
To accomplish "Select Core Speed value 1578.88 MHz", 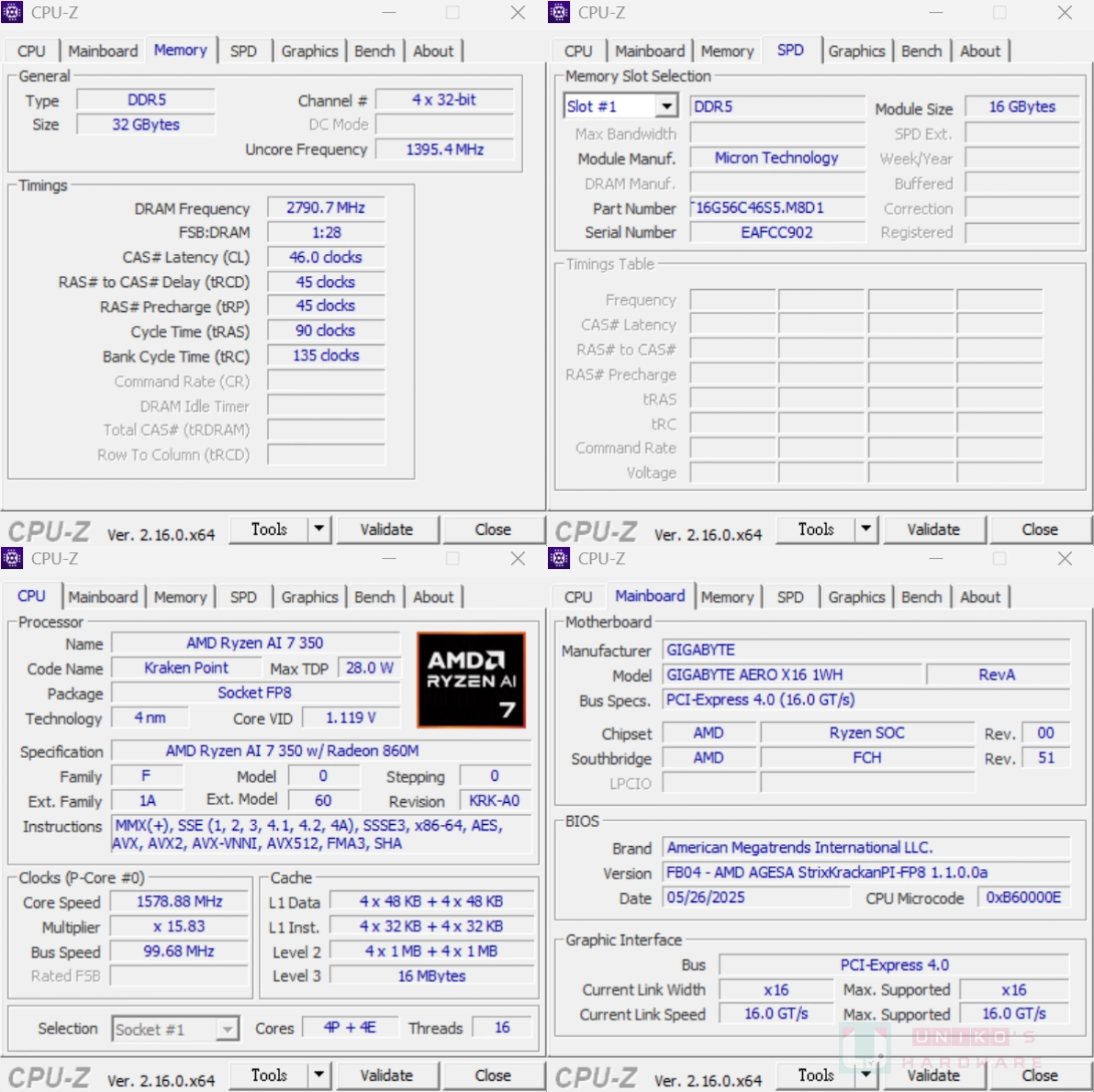I will pos(179,902).
